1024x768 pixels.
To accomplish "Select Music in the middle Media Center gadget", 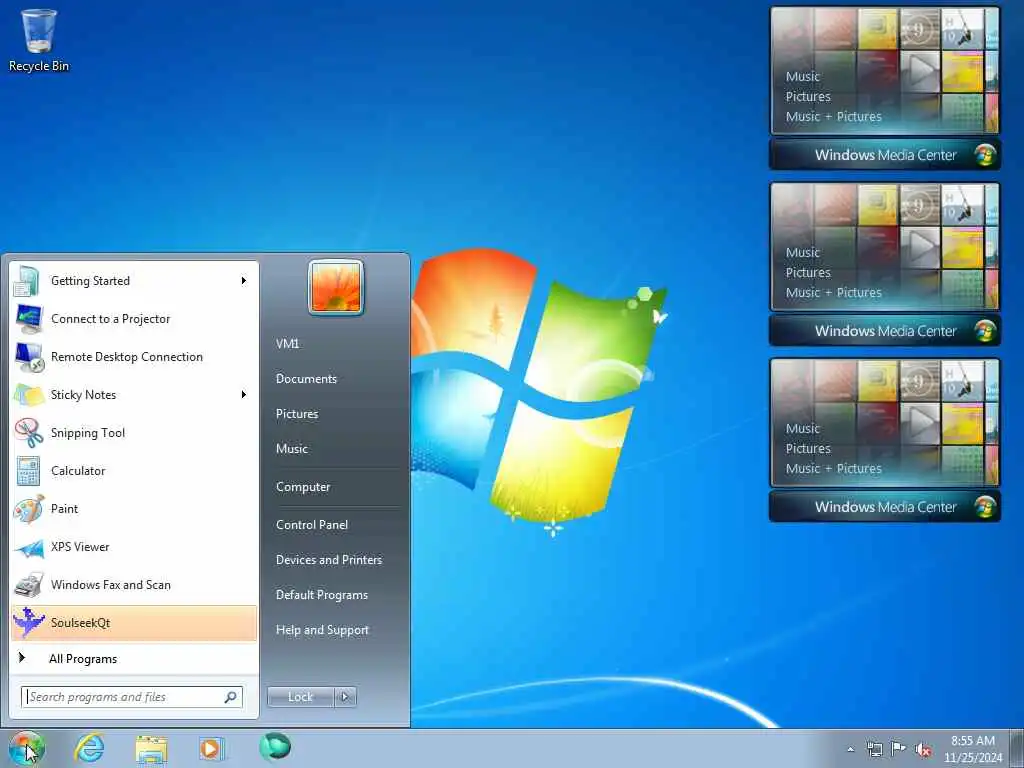I will tap(803, 253).
